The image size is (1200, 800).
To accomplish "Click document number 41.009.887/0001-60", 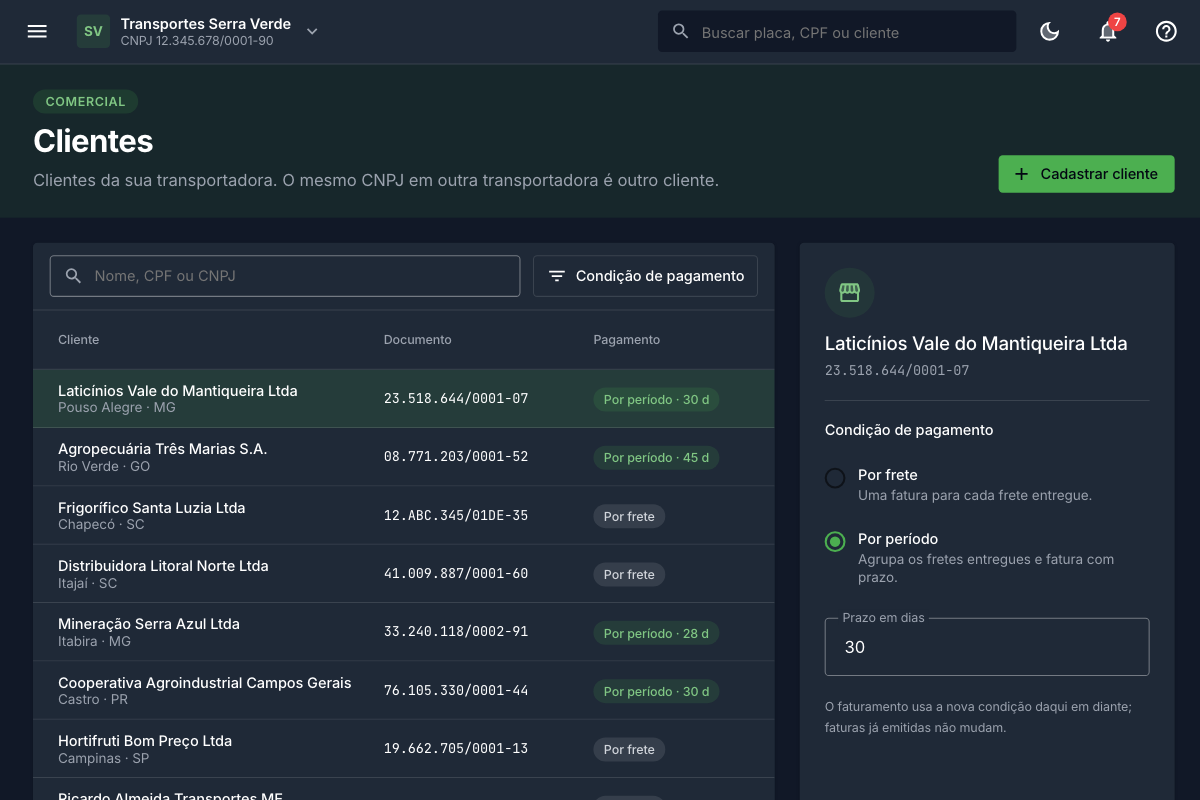I will point(456,574).
